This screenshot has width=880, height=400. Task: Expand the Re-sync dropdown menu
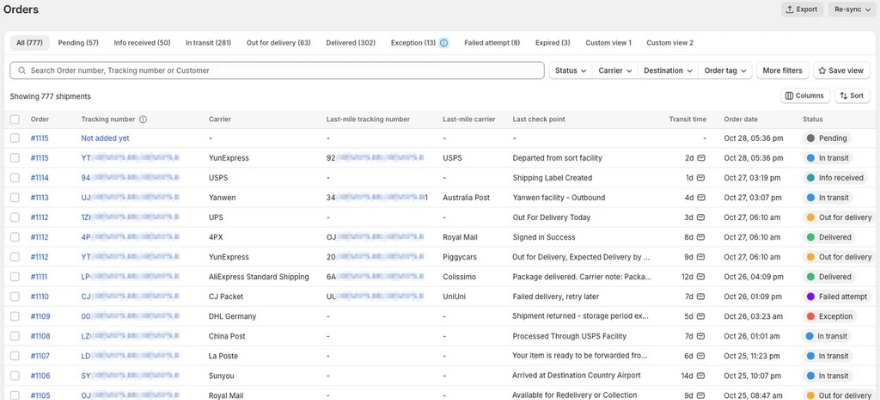tap(852, 10)
